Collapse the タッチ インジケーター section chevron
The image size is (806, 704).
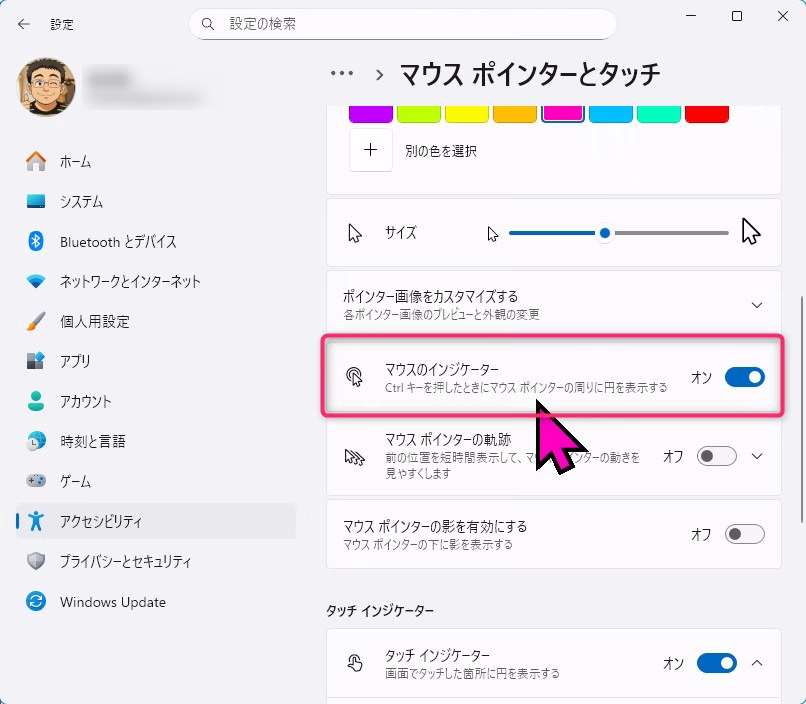[757, 663]
